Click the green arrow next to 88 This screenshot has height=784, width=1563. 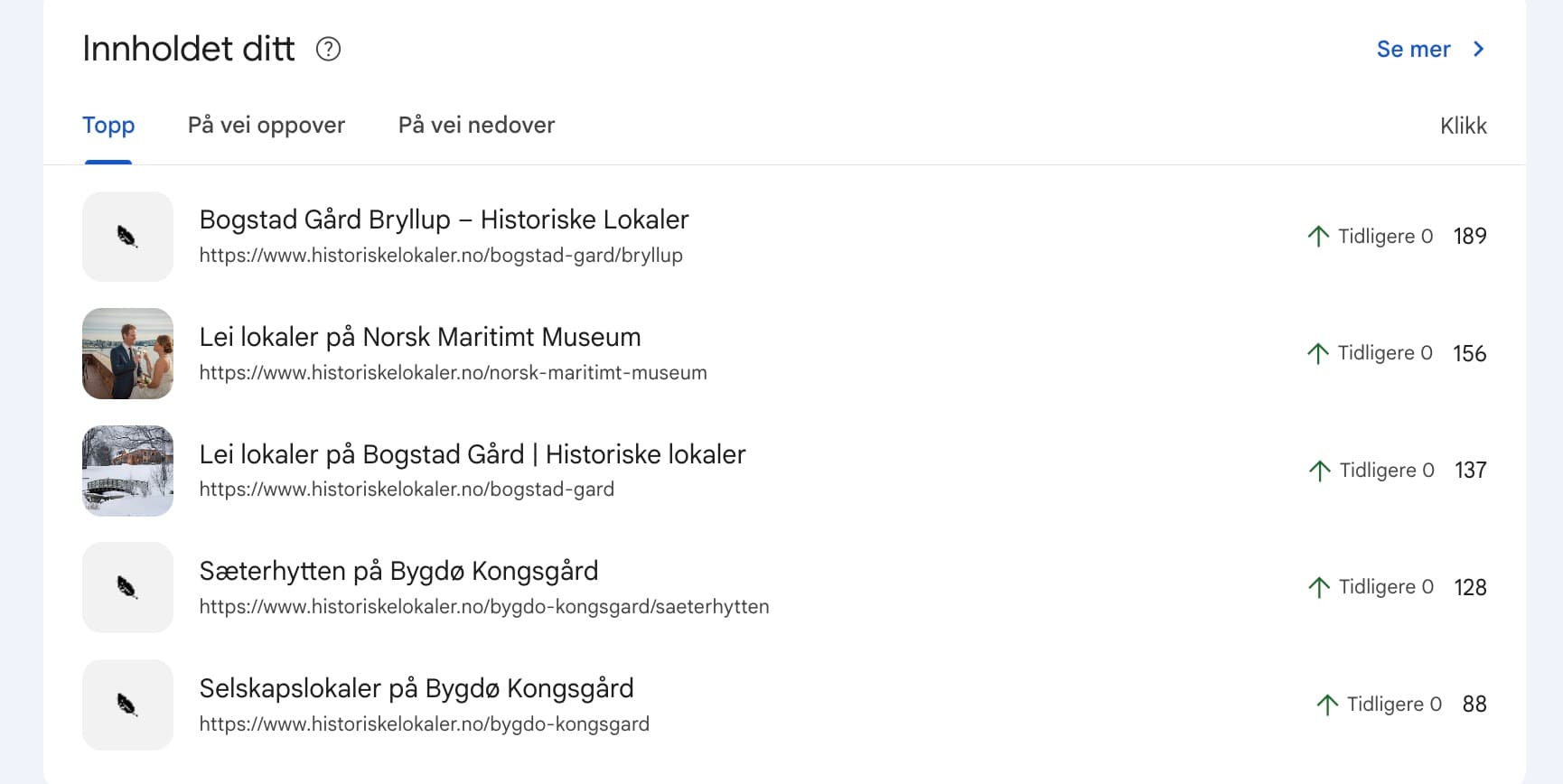point(1326,704)
